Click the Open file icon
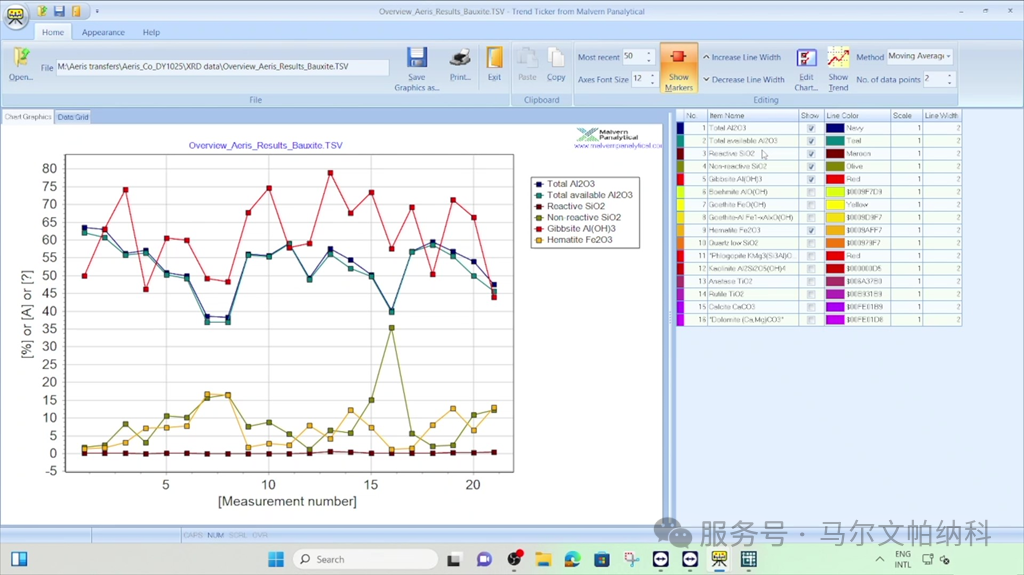Image resolution: width=1024 pixels, height=575 pixels. pyautogui.click(x=21, y=59)
